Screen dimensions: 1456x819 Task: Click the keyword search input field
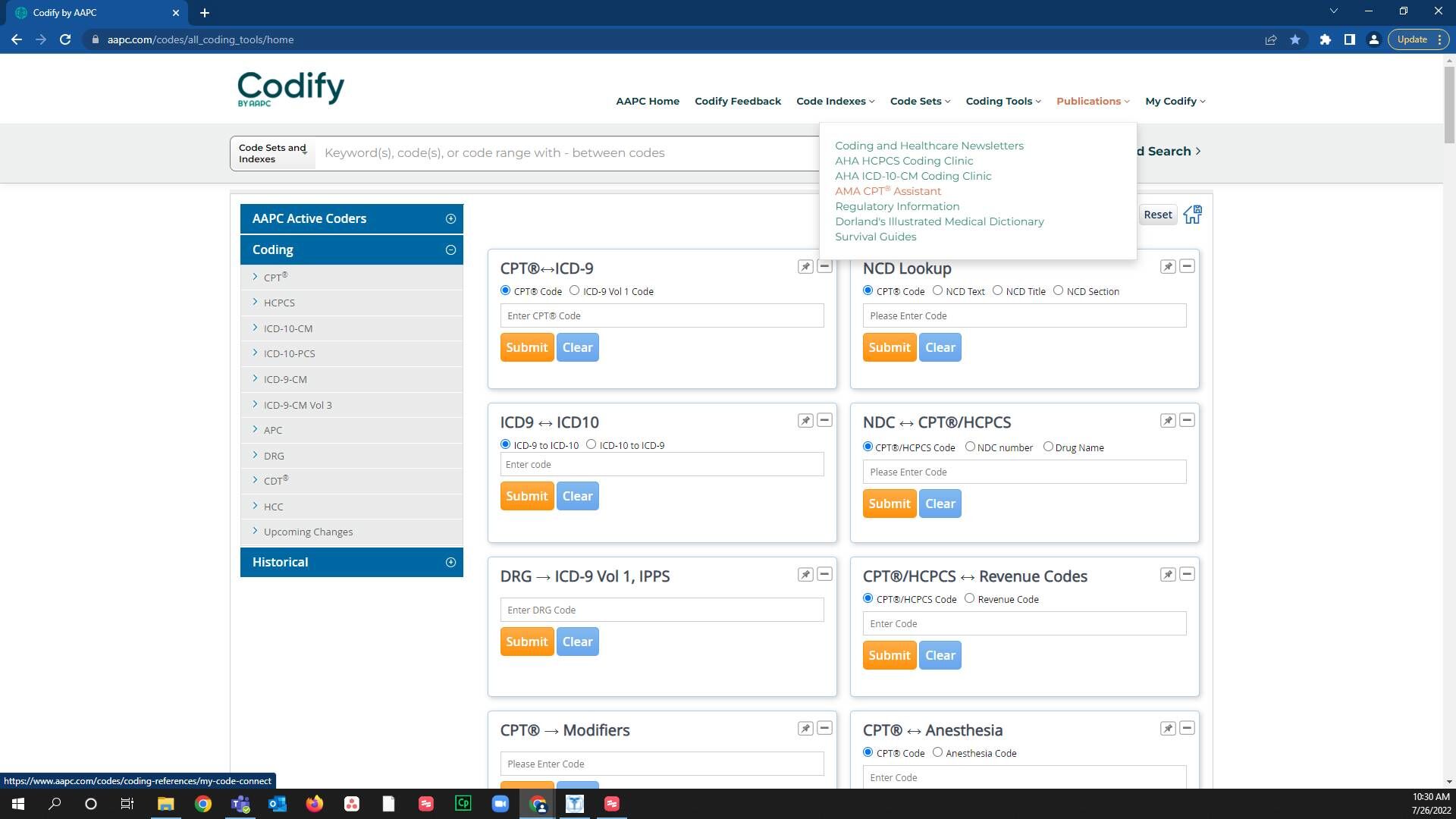(567, 153)
